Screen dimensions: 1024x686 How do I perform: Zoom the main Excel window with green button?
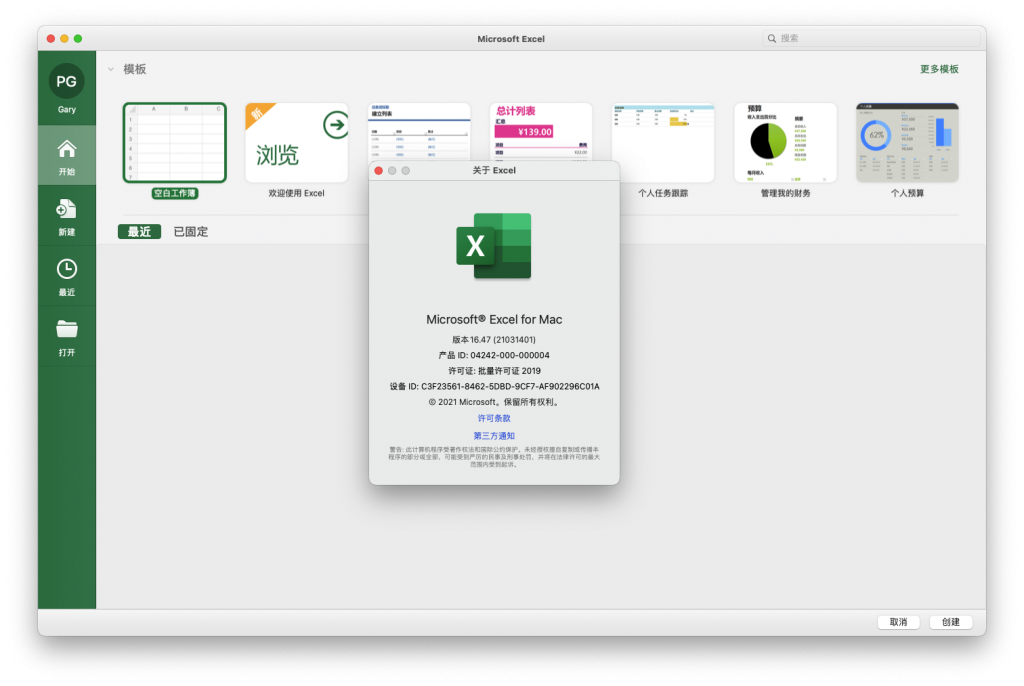(78, 39)
